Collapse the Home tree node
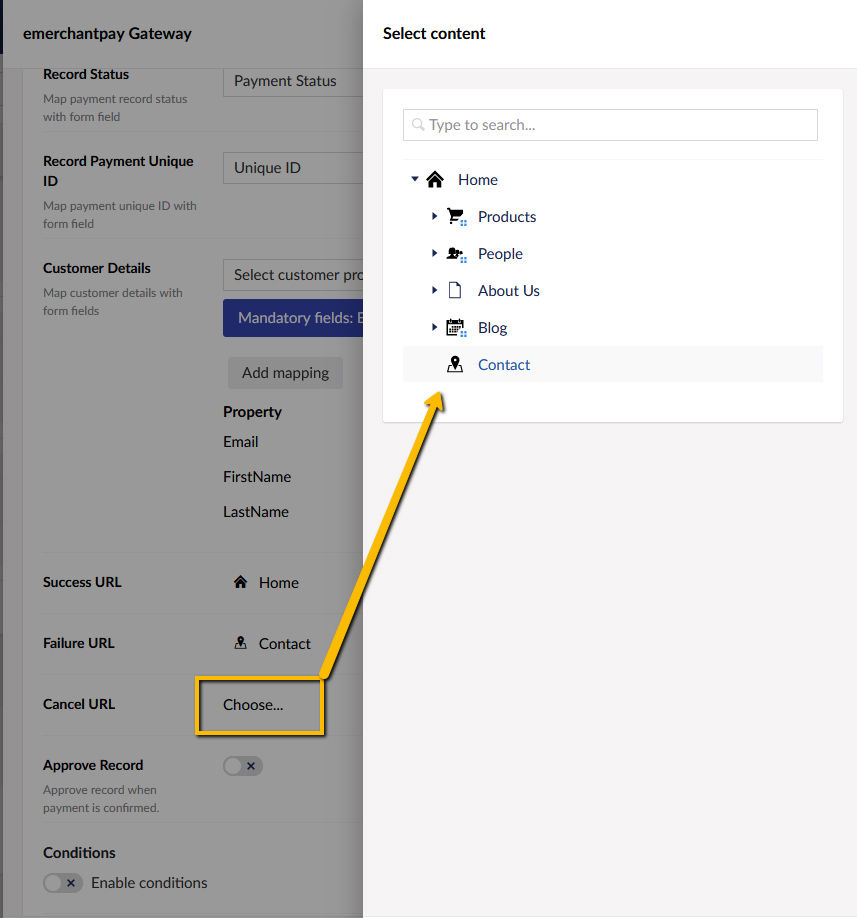Image resolution: width=857 pixels, height=918 pixels. click(x=415, y=179)
